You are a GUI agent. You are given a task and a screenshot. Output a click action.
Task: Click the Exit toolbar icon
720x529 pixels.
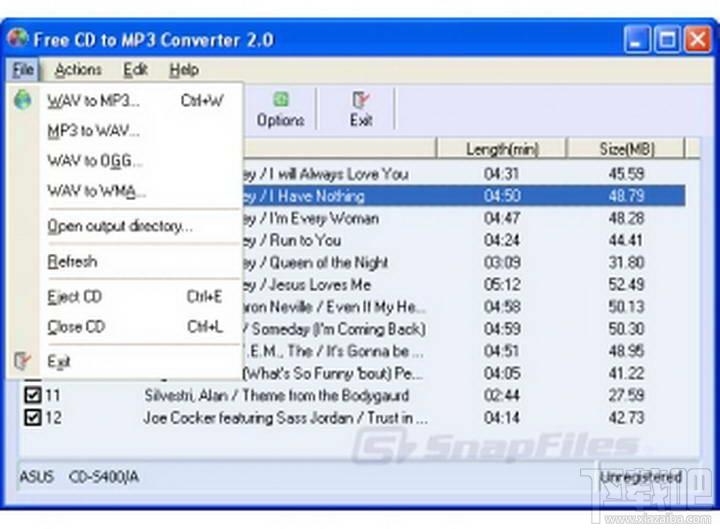[x=360, y=100]
